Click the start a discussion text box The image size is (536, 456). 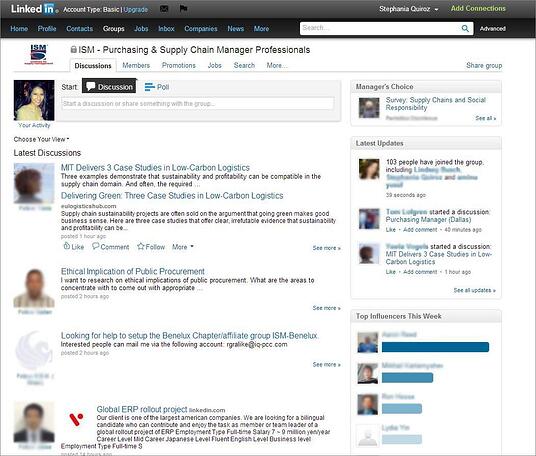198,104
